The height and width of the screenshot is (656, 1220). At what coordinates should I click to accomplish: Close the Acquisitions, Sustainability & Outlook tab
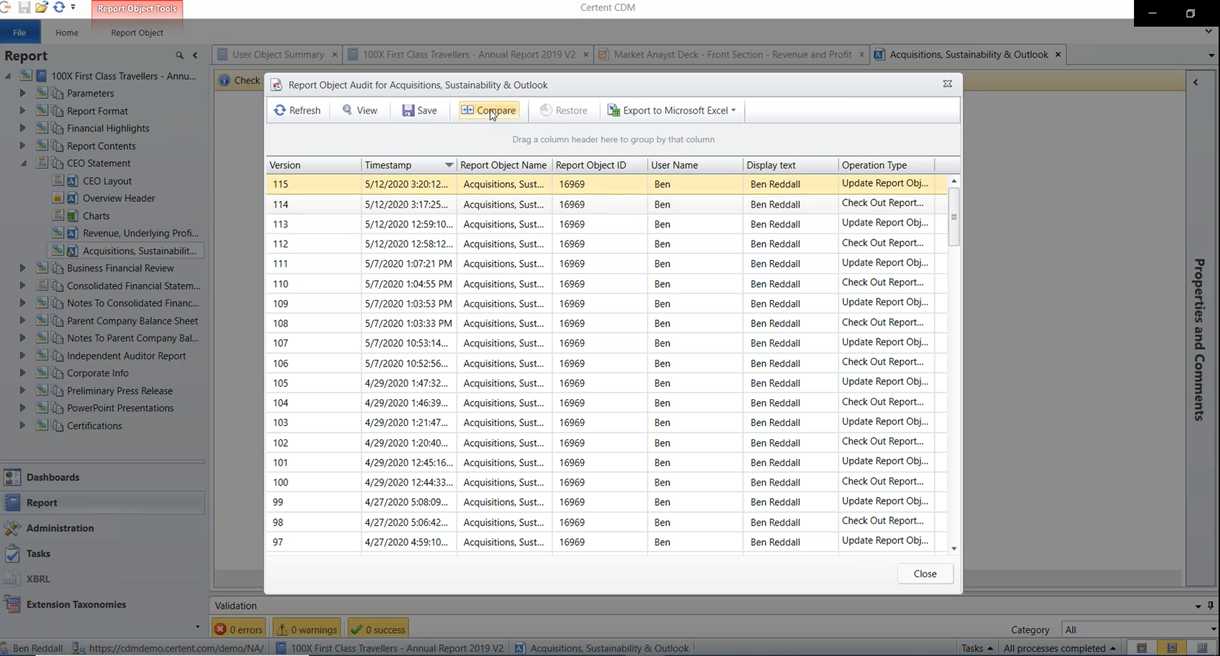click(1059, 55)
